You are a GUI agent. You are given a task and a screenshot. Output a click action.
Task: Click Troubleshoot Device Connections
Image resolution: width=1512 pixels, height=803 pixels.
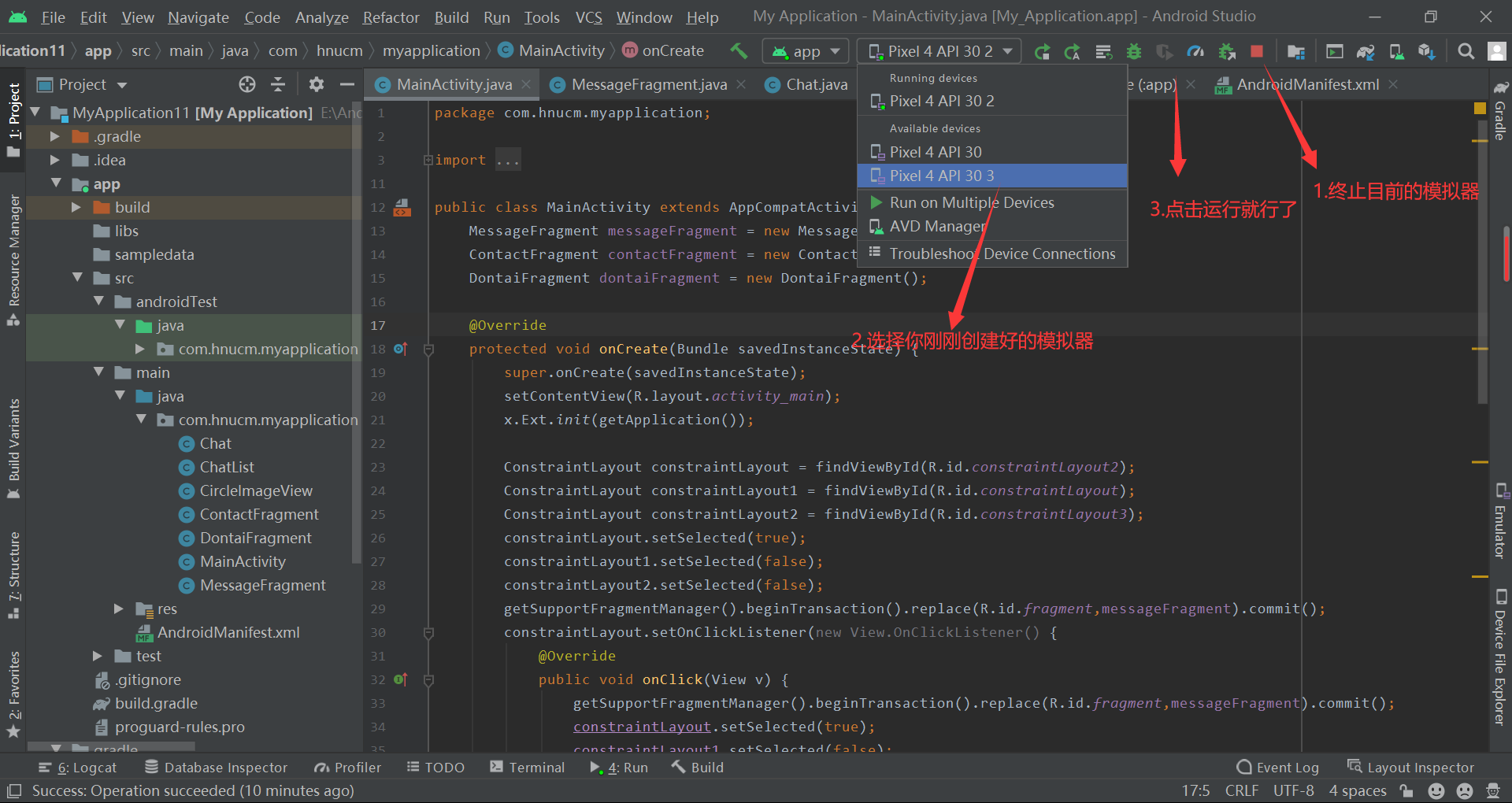(x=992, y=253)
